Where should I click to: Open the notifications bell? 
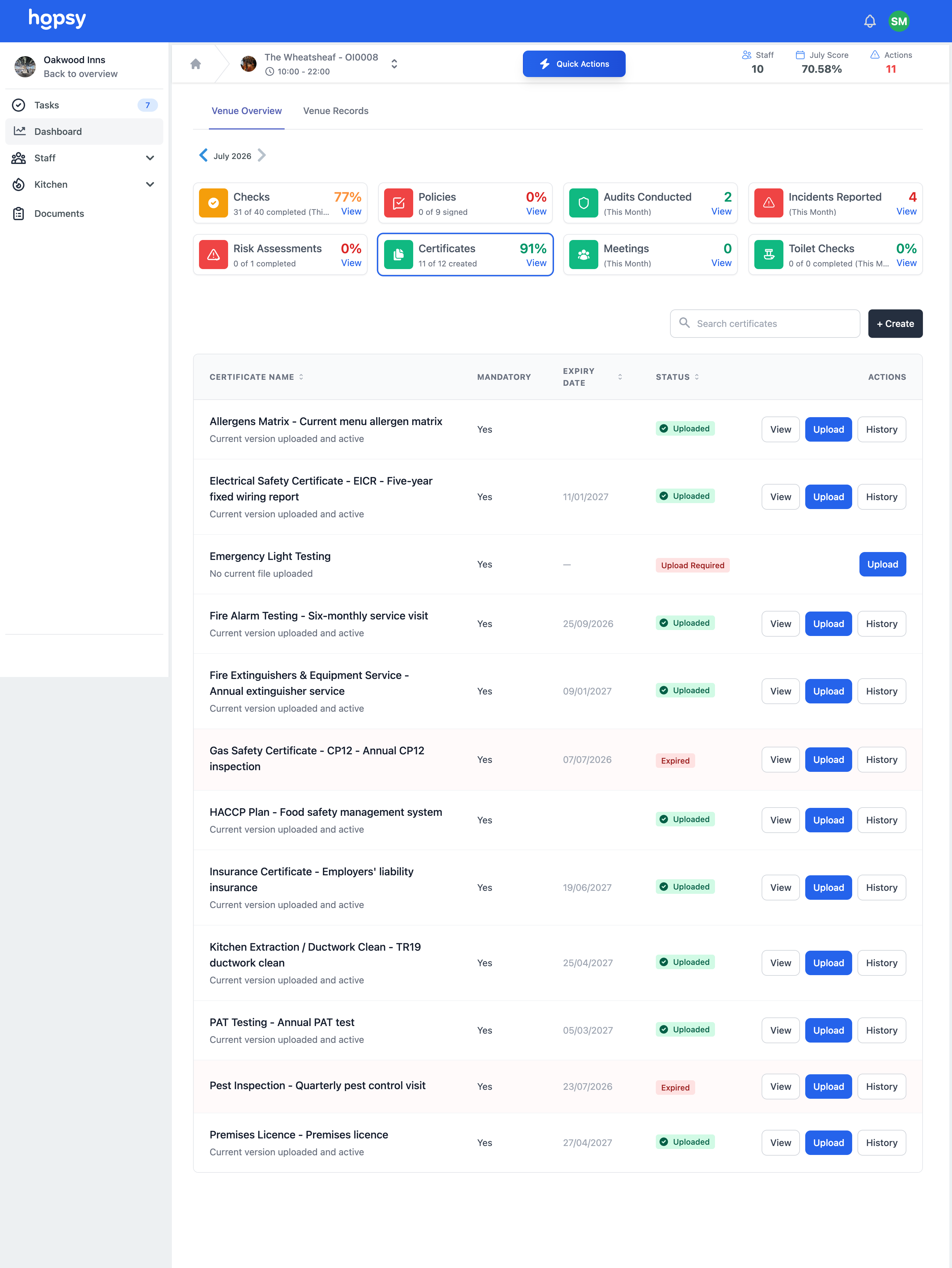[869, 21]
